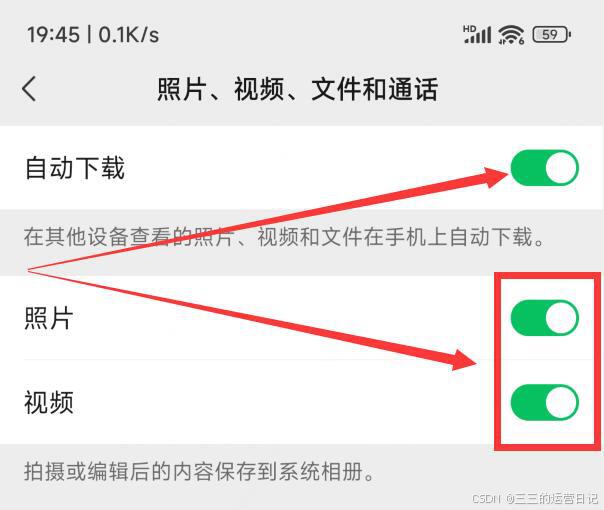
Task: Tap the 拍摄或编辑后的内容保存到系统相册 note
Action: 200,471
